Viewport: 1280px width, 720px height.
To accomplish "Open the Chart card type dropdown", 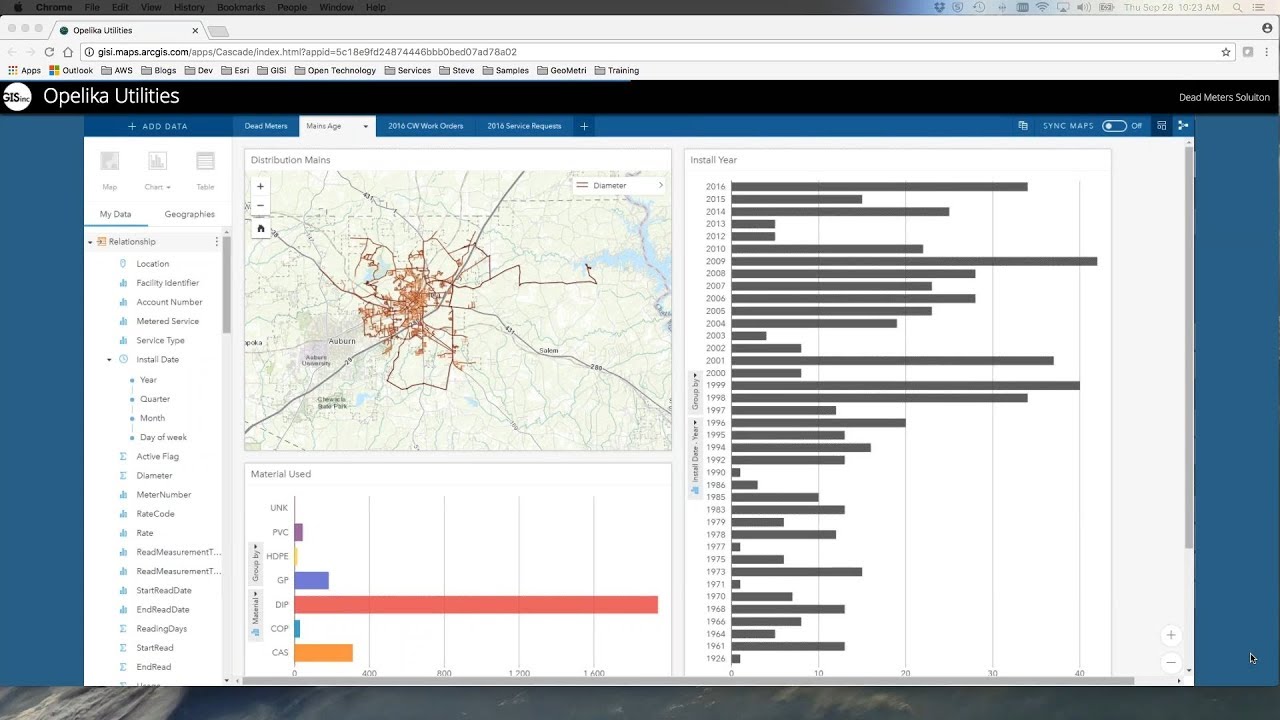I will [157, 168].
